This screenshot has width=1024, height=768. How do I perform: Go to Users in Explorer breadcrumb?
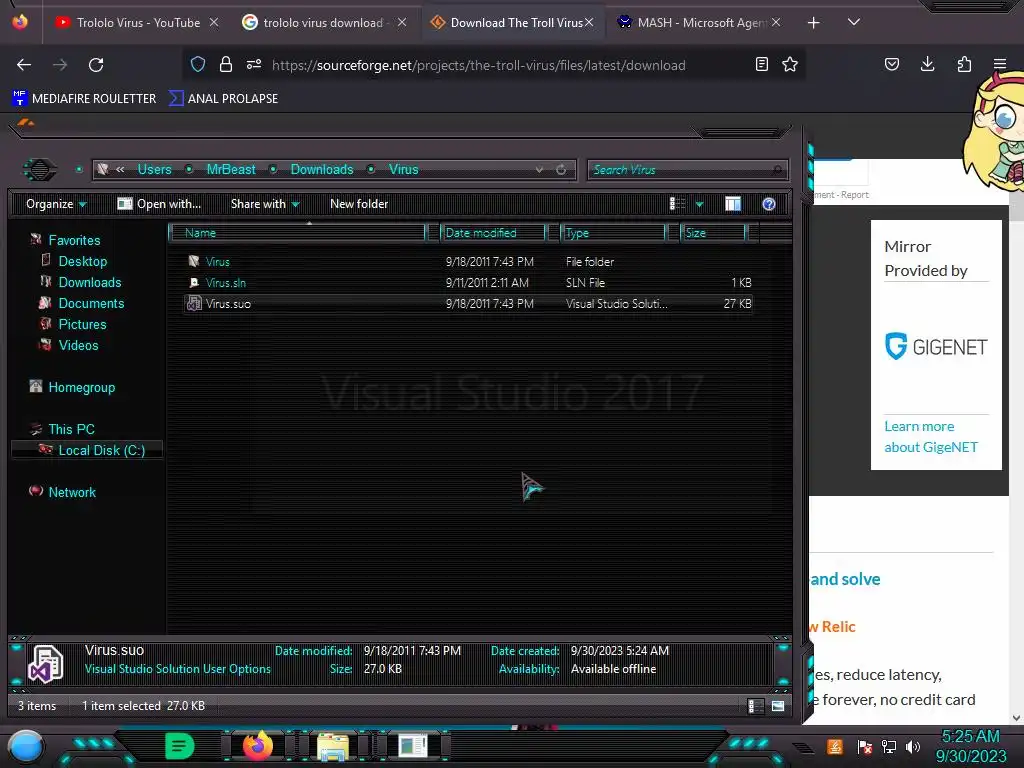coord(154,169)
